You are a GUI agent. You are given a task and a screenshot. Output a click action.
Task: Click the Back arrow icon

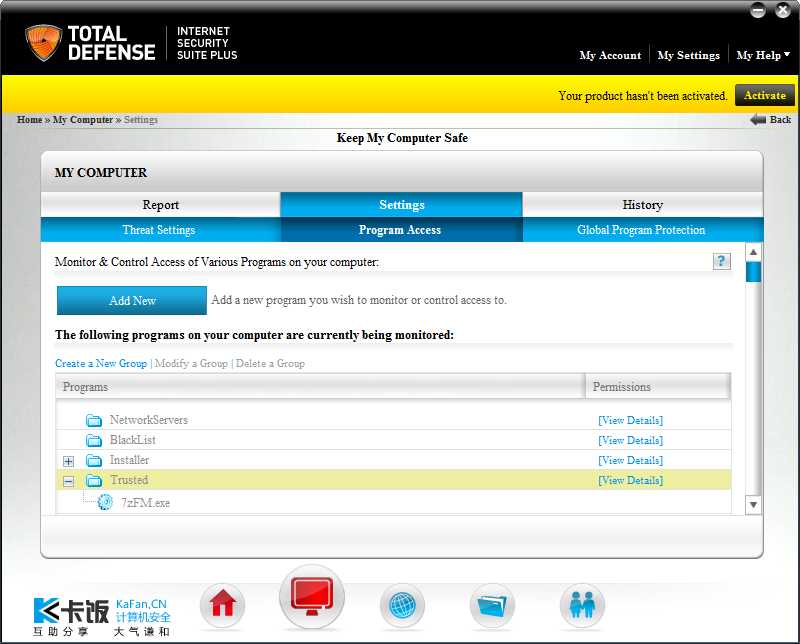pyautogui.click(x=758, y=119)
